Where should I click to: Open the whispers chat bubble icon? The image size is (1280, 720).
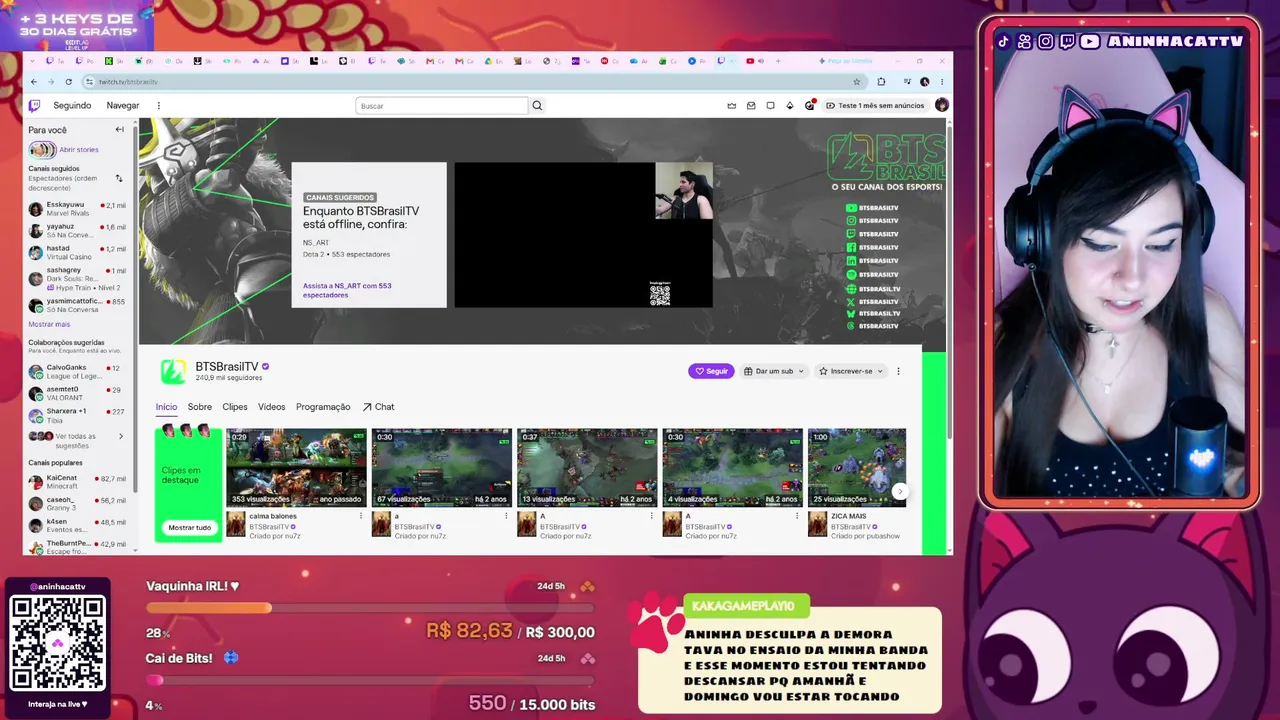click(770, 105)
